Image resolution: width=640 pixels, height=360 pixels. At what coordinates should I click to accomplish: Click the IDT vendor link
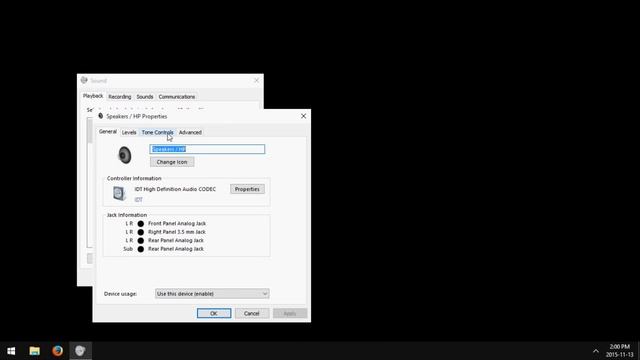(x=139, y=200)
